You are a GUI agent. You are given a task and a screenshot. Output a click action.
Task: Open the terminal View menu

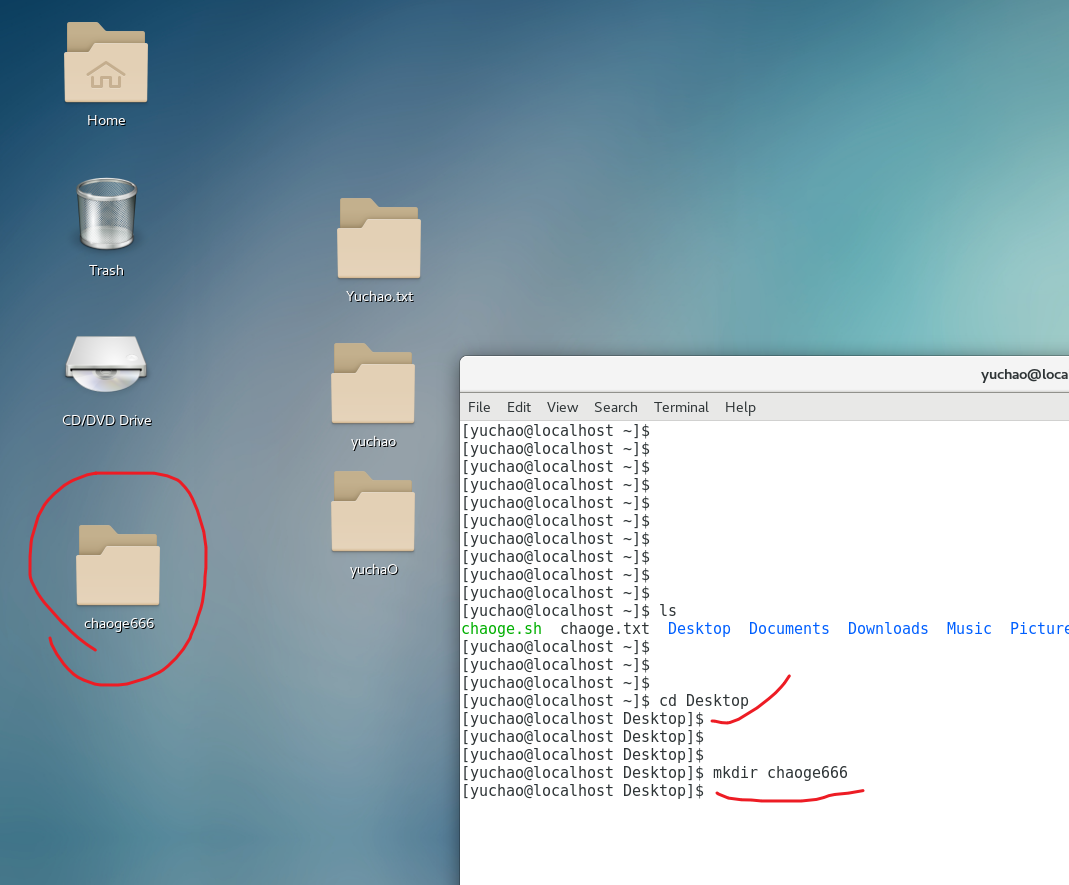pos(562,407)
